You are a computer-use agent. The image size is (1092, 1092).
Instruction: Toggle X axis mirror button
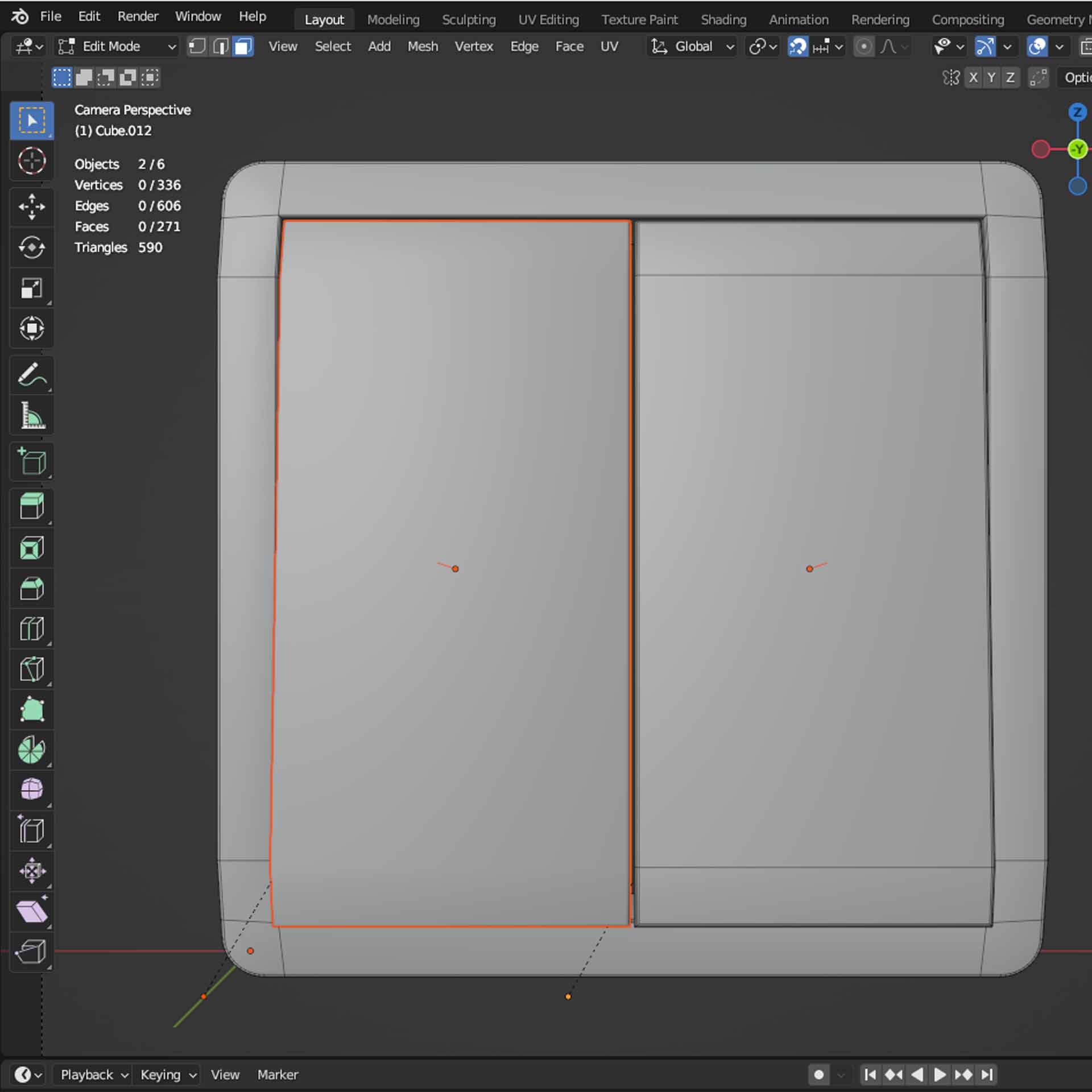click(x=973, y=78)
